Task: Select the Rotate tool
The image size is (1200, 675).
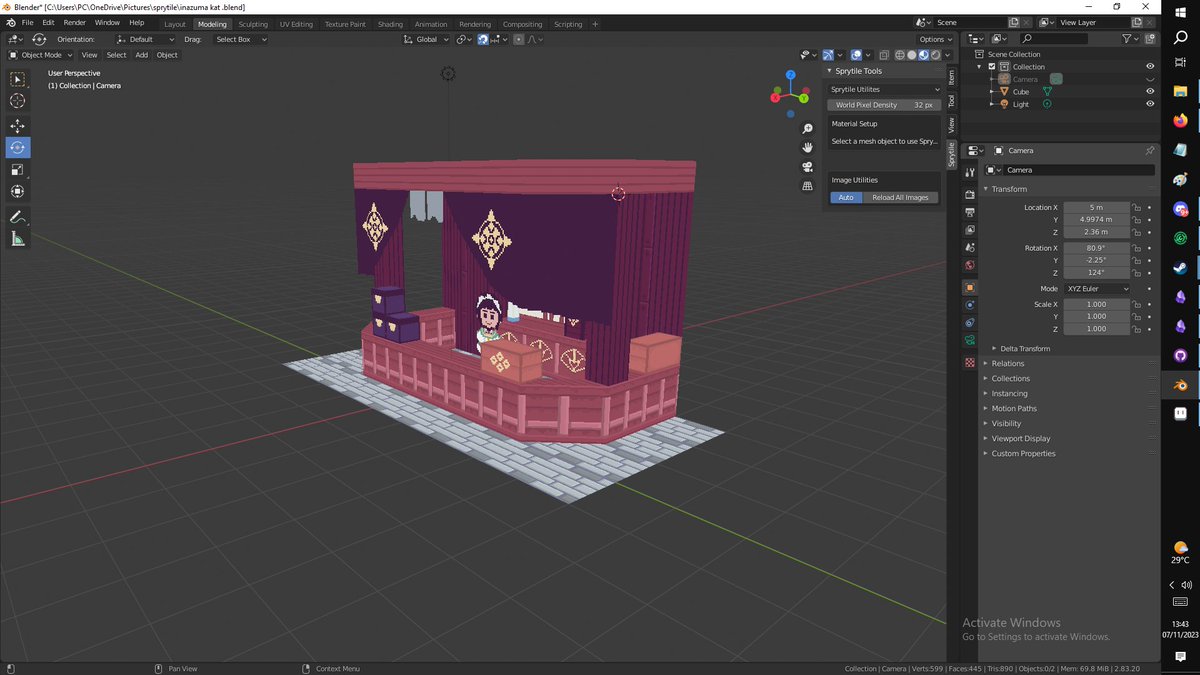Action: 18,148
